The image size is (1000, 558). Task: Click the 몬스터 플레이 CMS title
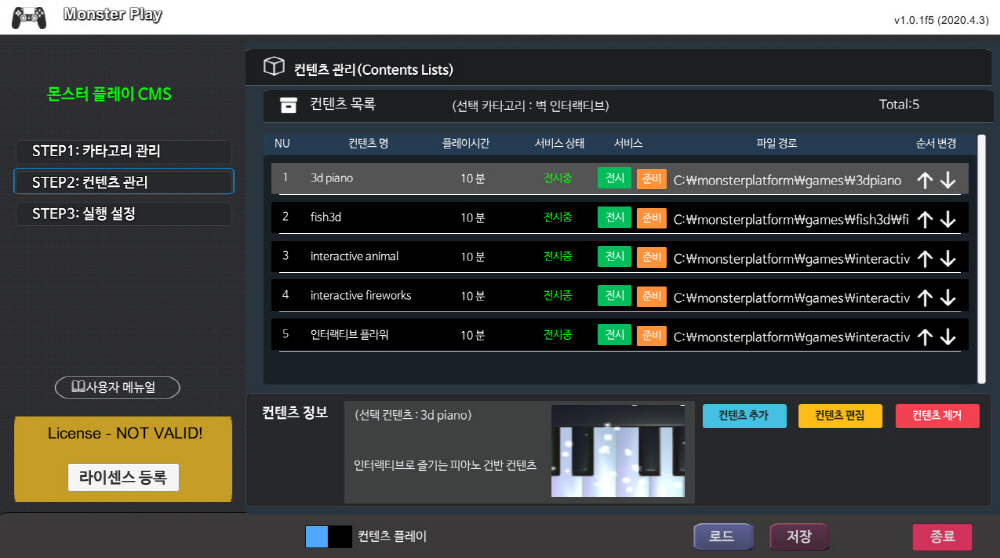(109, 94)
